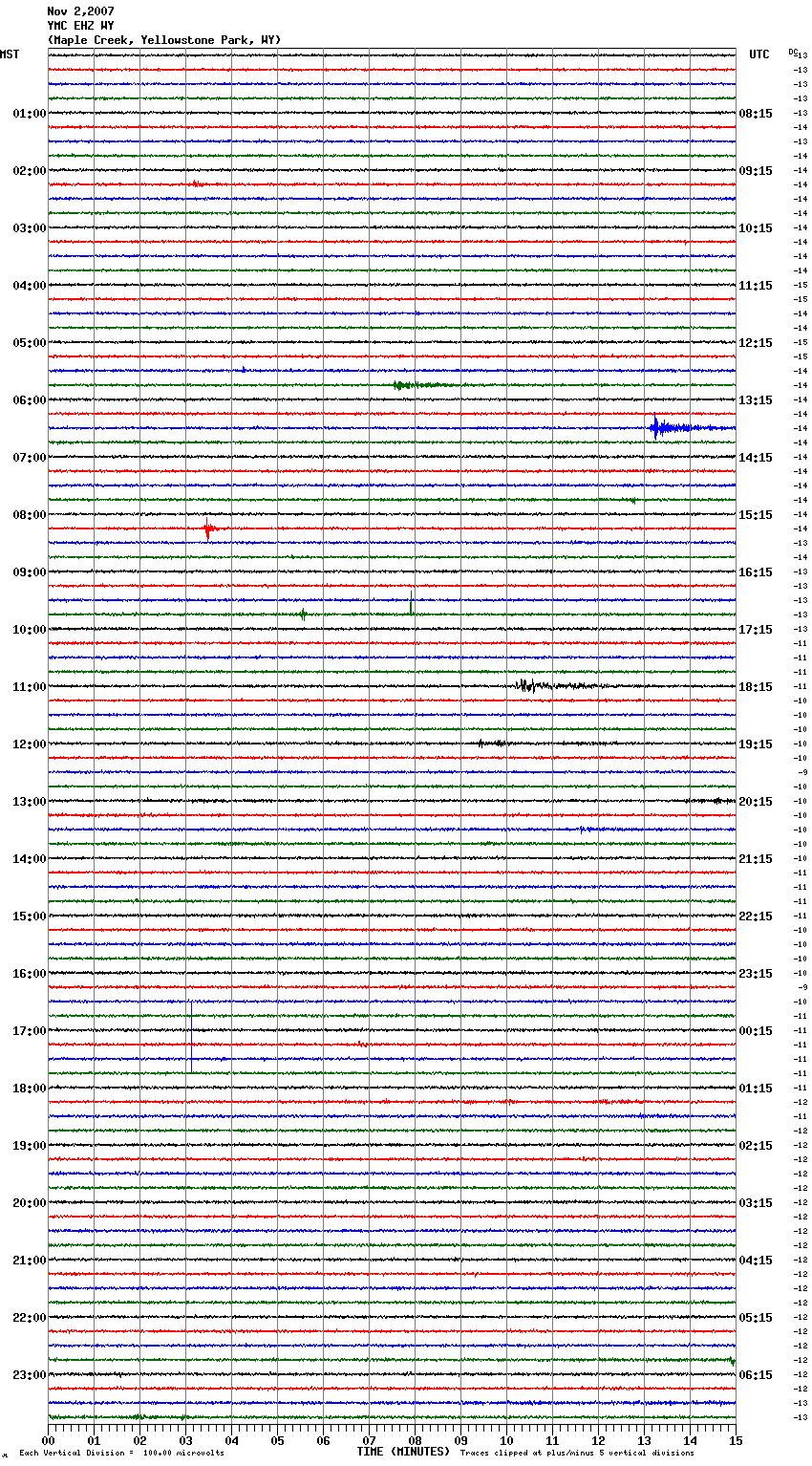Click the "DC" offset column header
This screenshot has width=812, height=1466.
793,52
